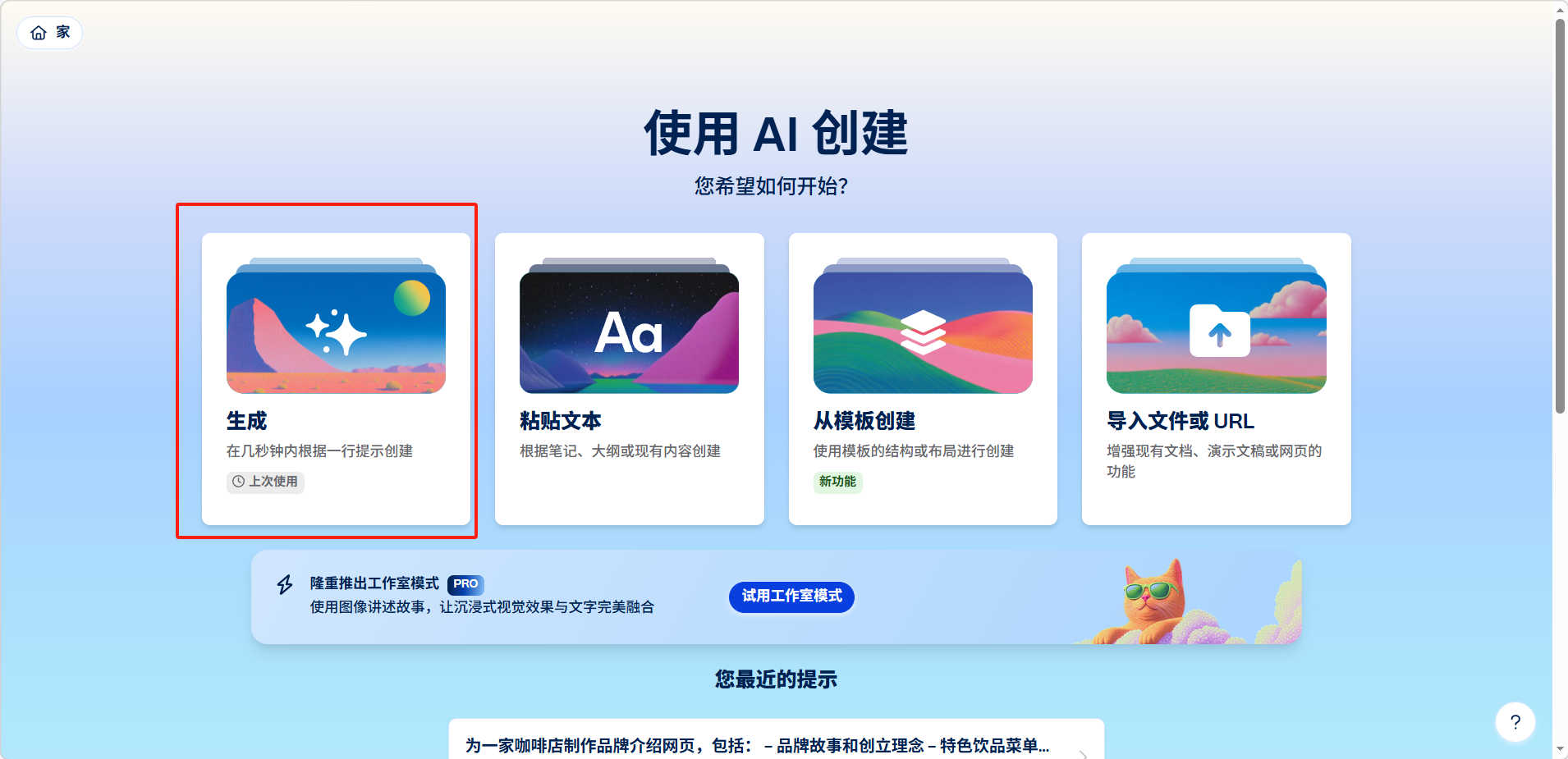1568x759 pixels.
Task: Select the 粘贴文本 option
Action: (630, 379)
